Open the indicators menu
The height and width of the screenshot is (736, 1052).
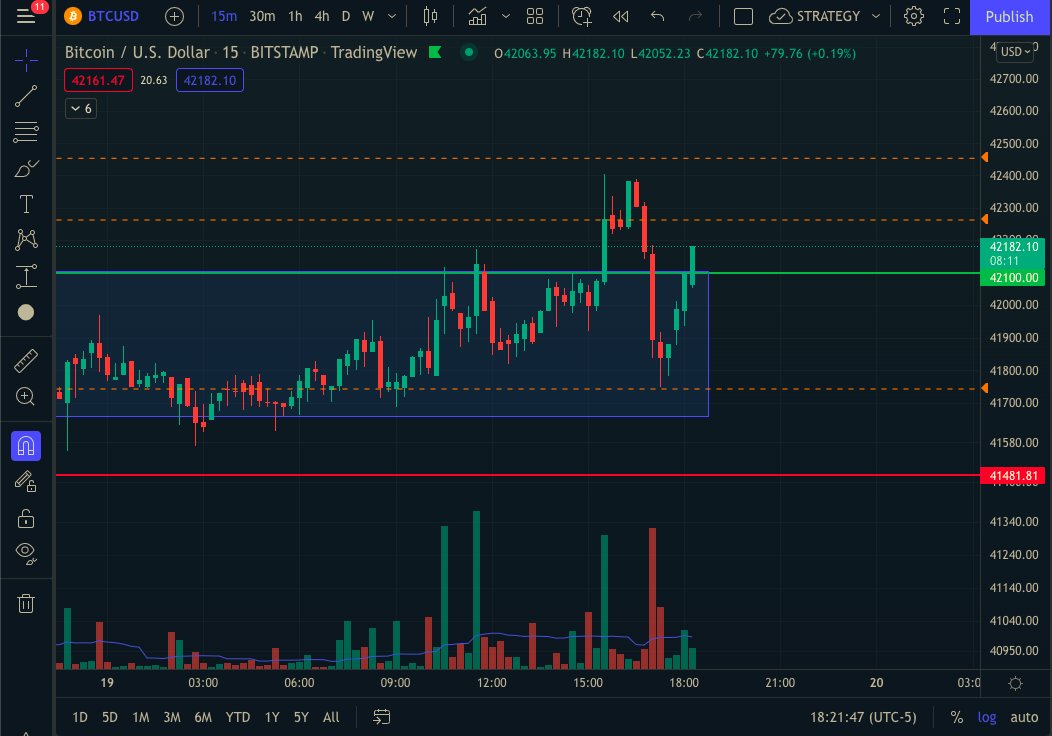[477, 16]
